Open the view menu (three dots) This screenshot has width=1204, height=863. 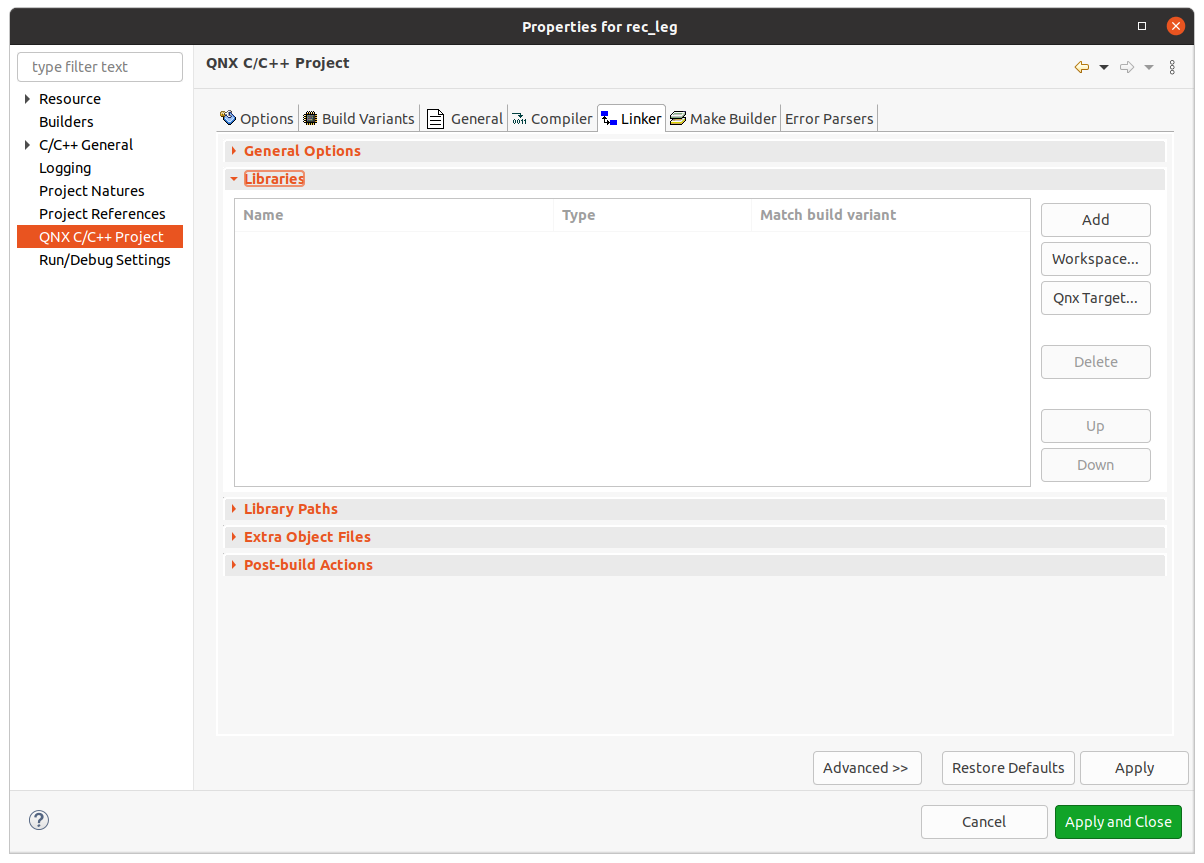[1173, 67]
